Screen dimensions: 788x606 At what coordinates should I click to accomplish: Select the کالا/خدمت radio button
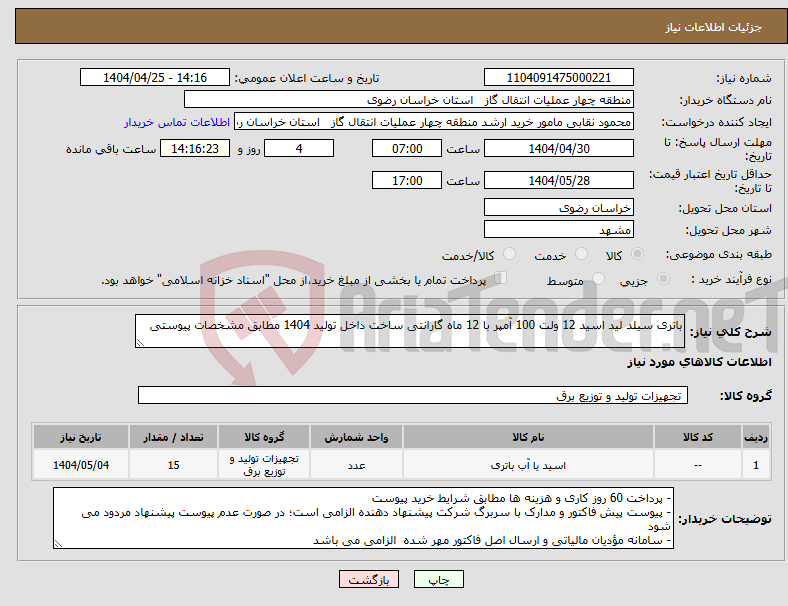coord(509,254)
